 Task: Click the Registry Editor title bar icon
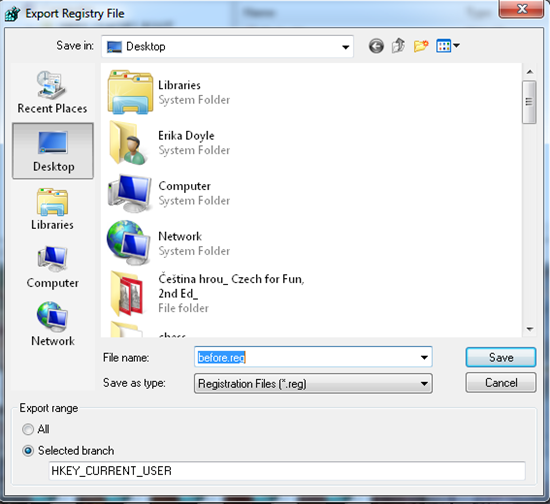click(13, 14)
